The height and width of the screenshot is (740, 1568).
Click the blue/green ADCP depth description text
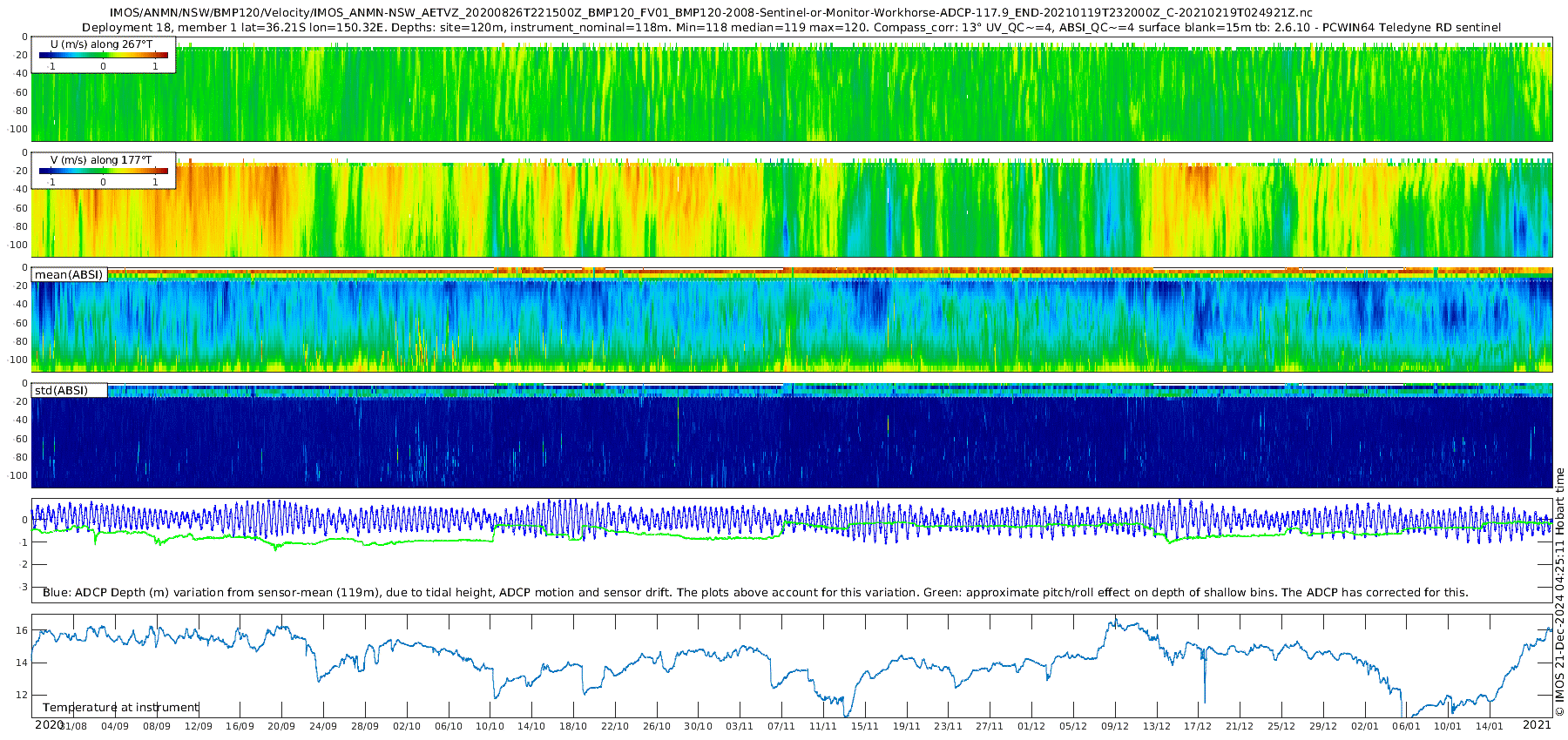tap(755, 593)
